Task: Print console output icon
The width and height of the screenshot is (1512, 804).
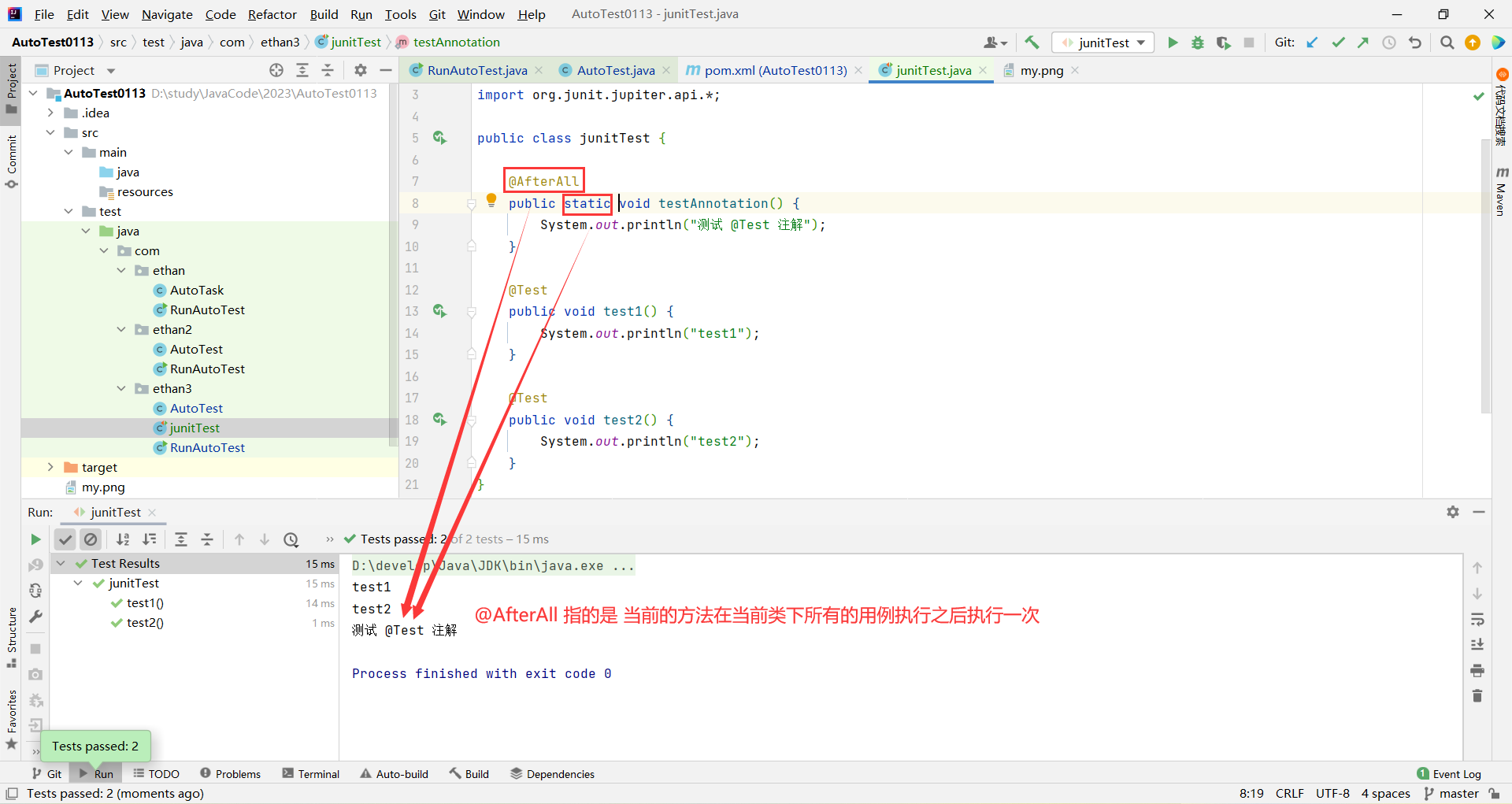Action: [x=1477, y=670]
